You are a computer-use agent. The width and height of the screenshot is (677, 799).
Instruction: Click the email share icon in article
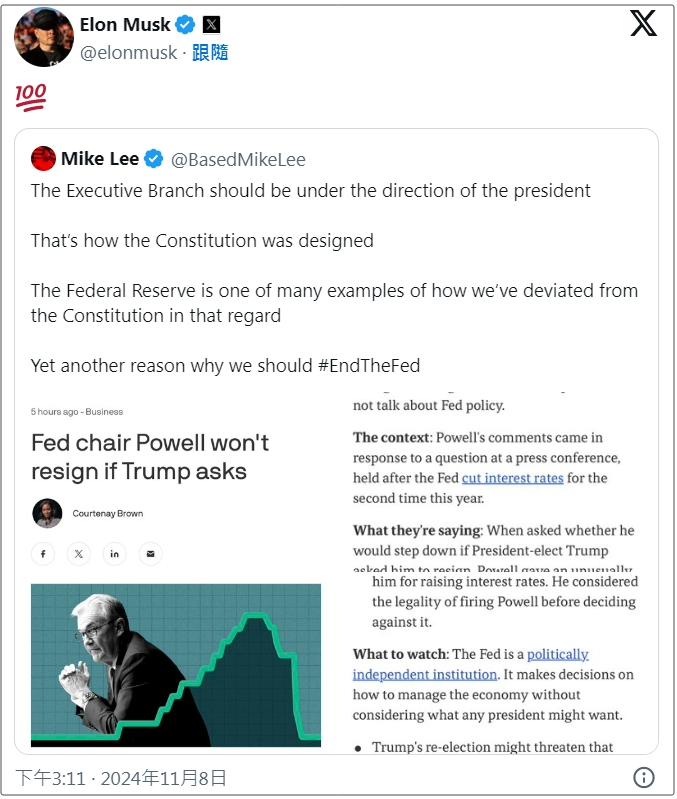point(150,553)
